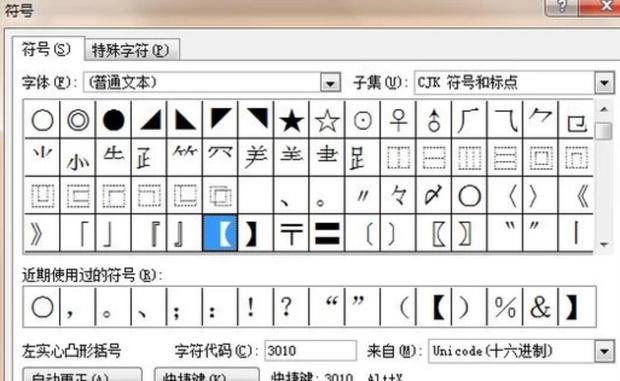The width and height of the screenshot is (620, 381).
Task: Insert recently used black bracket 【
Action: (434, 307)
